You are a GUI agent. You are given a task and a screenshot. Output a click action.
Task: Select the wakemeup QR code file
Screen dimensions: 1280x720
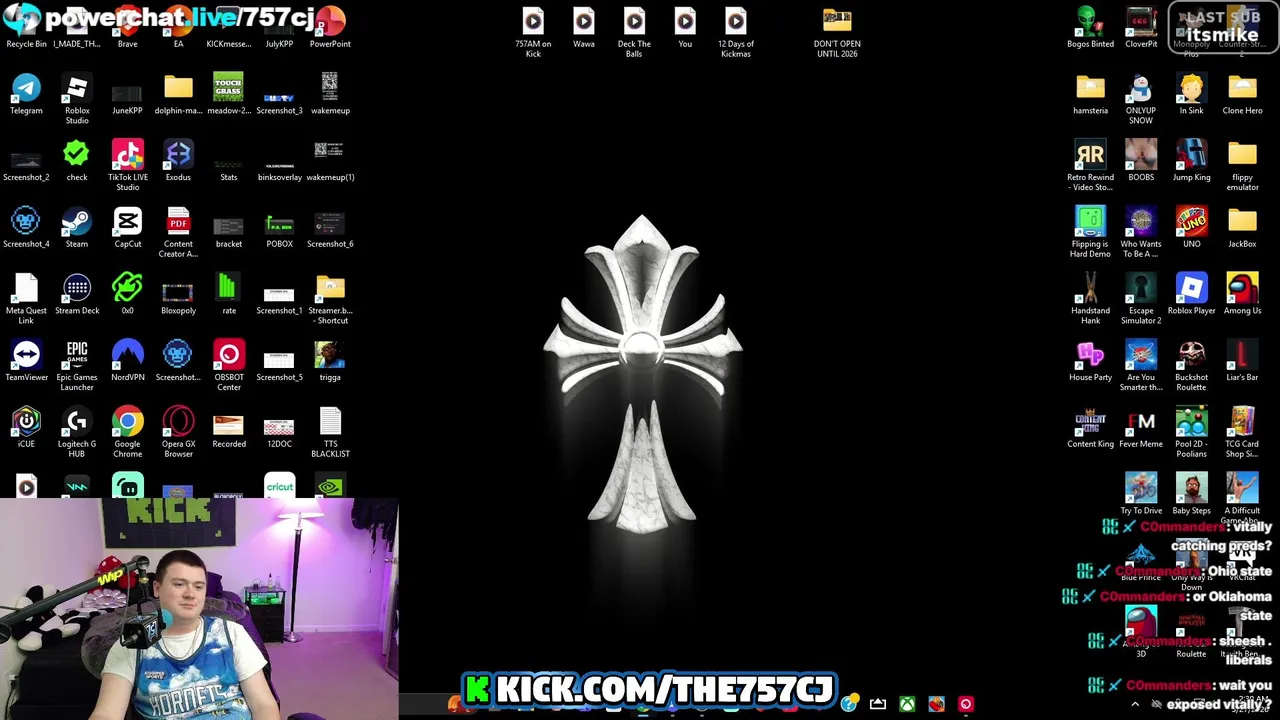(330, 94)
